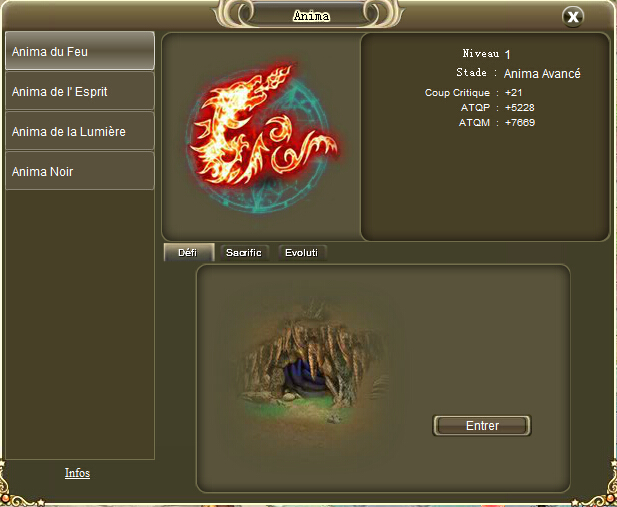Image resolution: width=617 pixels, height=507 pixels.
Task: Choose Anima de la Lumière
Action: pos(80,131)
